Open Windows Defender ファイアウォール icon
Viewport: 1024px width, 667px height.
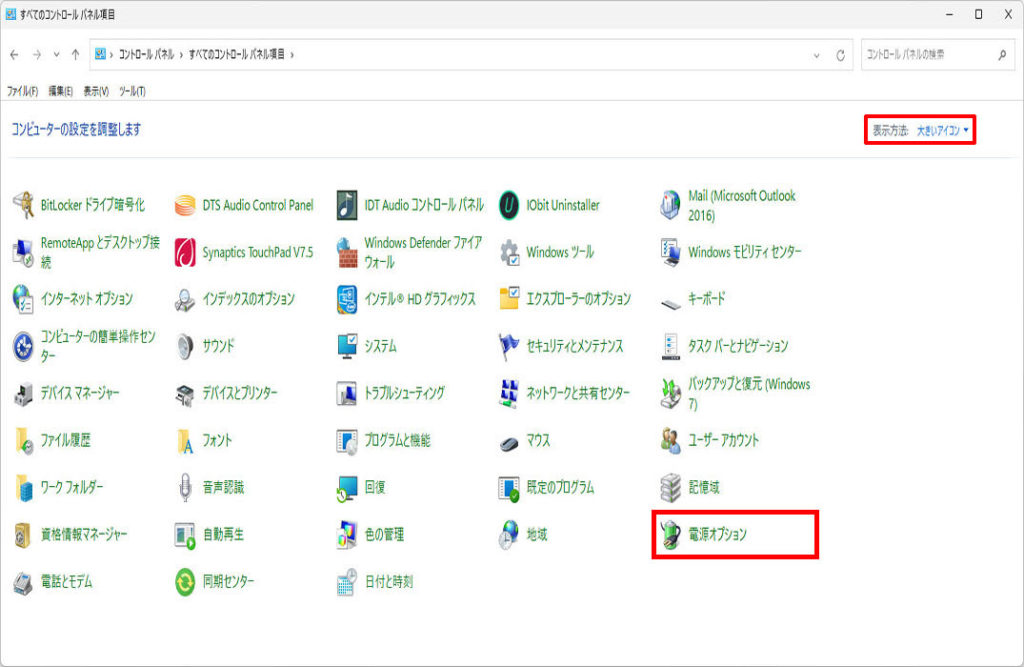tap(347, 252)
